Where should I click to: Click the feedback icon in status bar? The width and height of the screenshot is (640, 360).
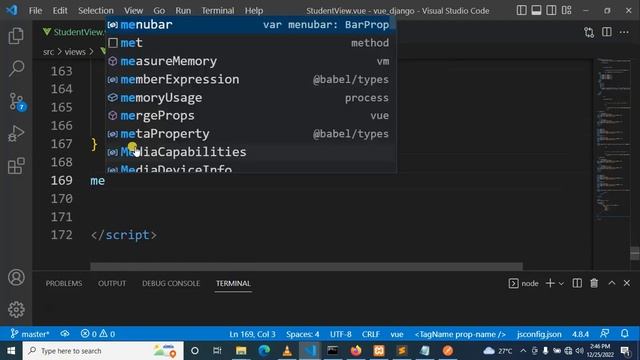605,334
